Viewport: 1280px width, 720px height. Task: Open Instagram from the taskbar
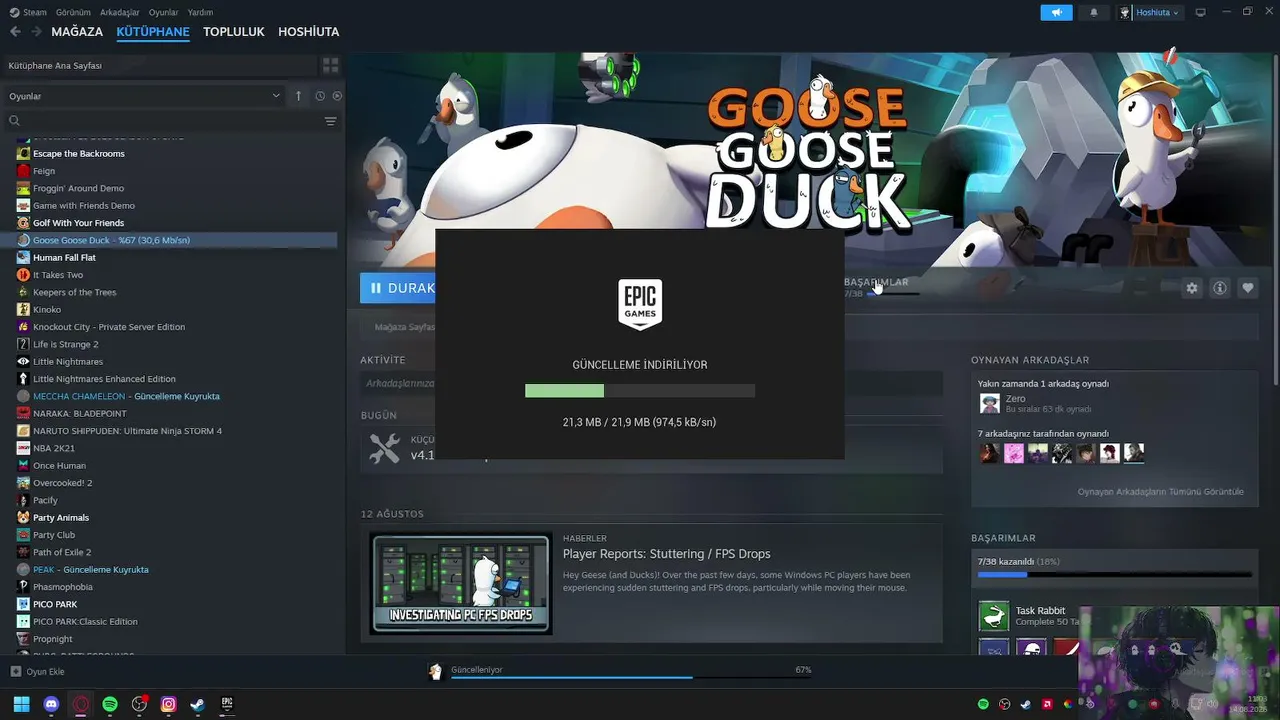tap(168, 704)
